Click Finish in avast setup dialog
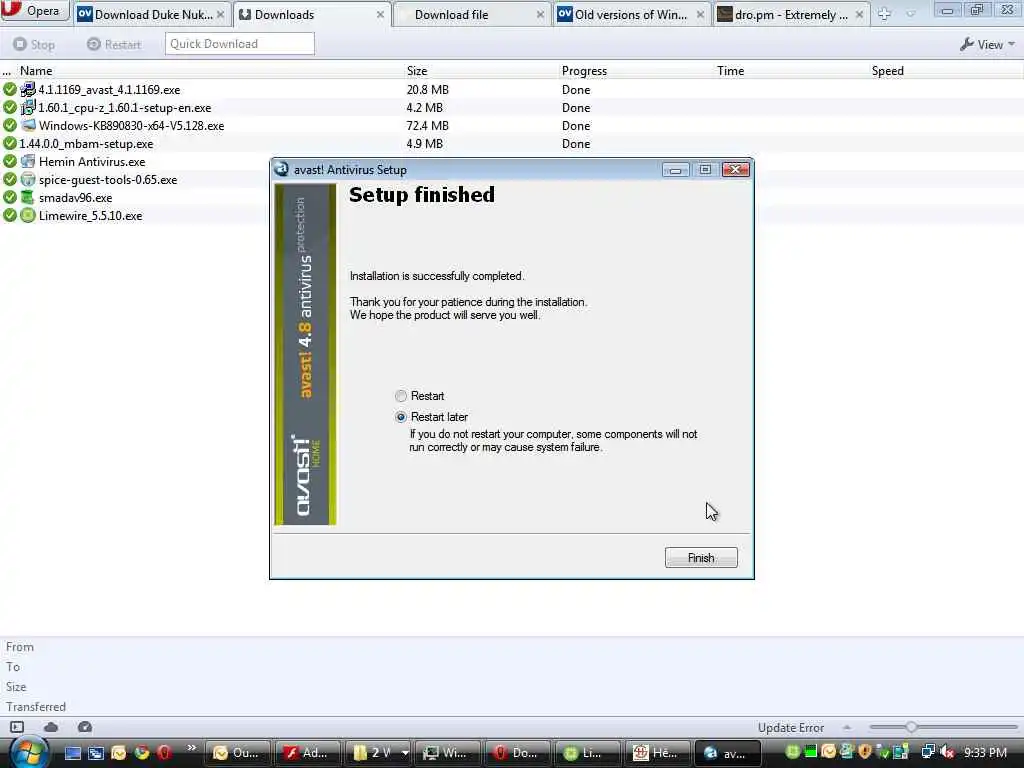Screen dimensions: 1024x768 click(x=701, y=558)
